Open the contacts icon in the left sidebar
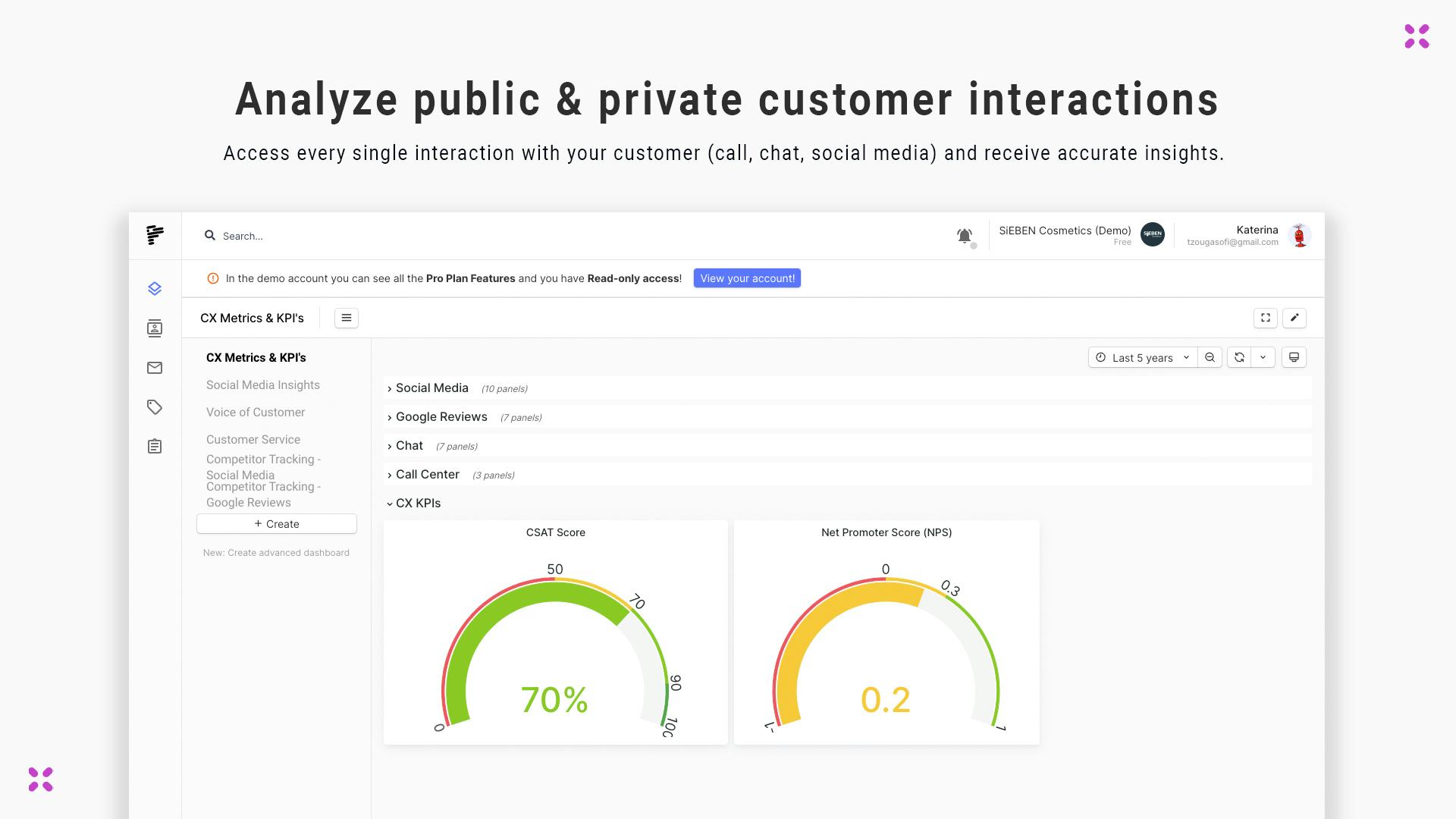 (x=155, y=328)
